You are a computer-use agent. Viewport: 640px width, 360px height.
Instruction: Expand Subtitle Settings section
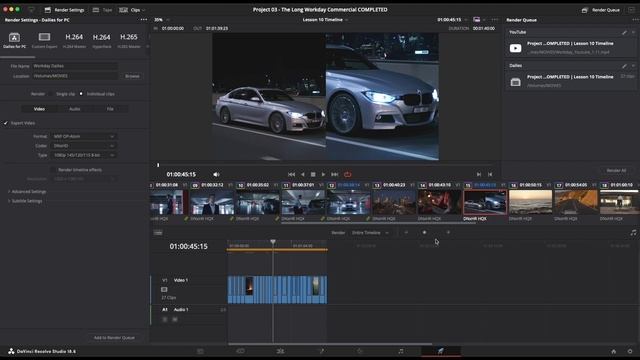point(25,201)
